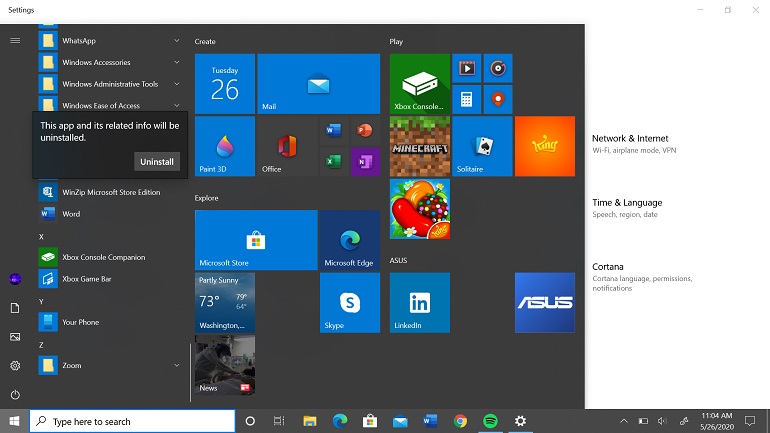Confirm by clicking the Uninstall button

[157, 162]
